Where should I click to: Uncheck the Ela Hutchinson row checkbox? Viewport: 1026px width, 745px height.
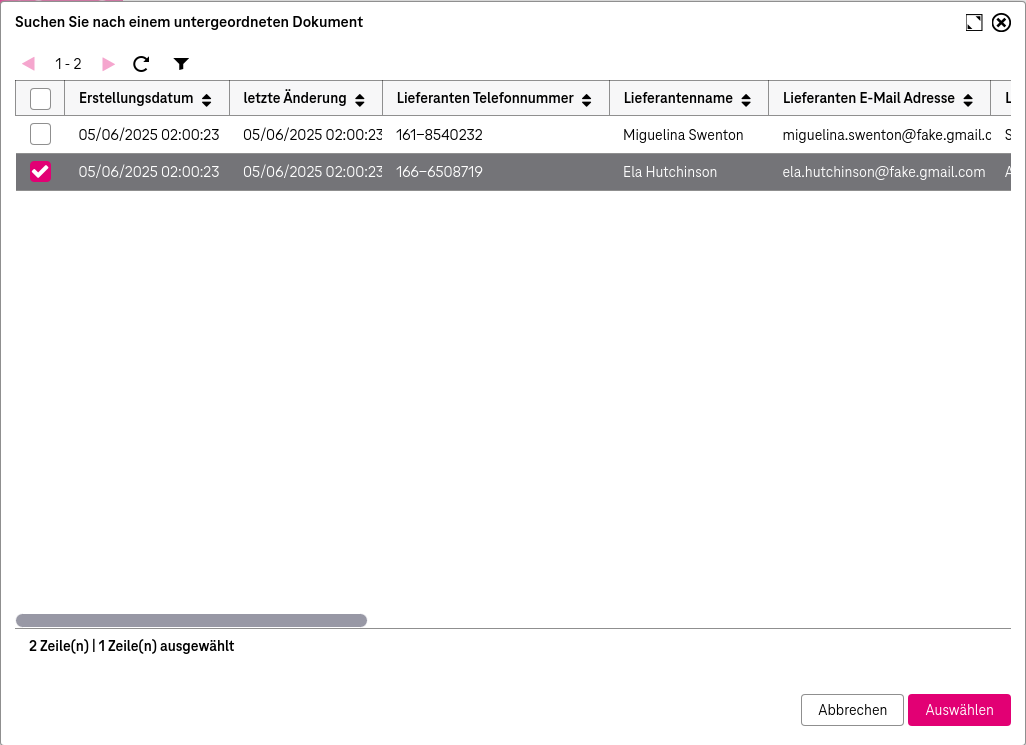(x=41, y=171)
